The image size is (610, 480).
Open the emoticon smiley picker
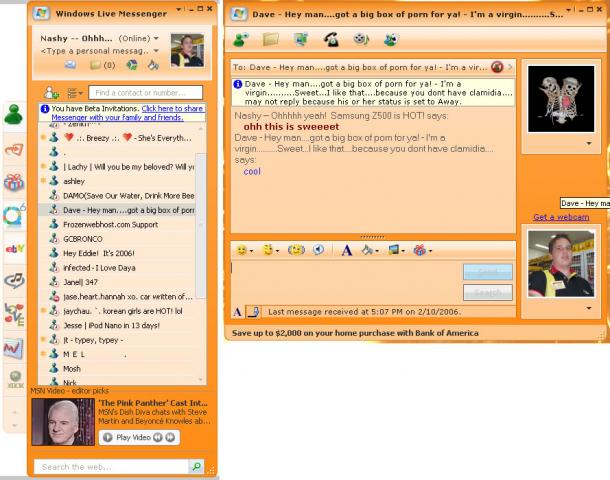coord(242,250)
